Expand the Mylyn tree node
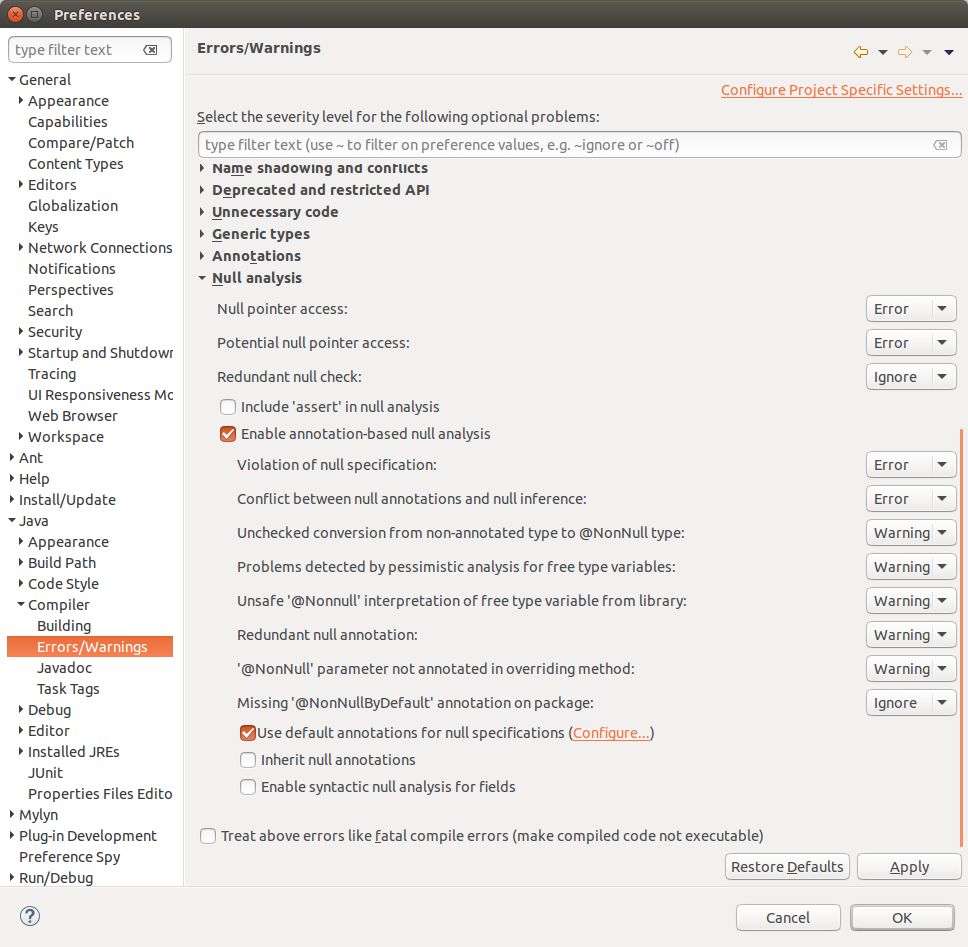The image size is (968, 947). click(x=12, y=814)
